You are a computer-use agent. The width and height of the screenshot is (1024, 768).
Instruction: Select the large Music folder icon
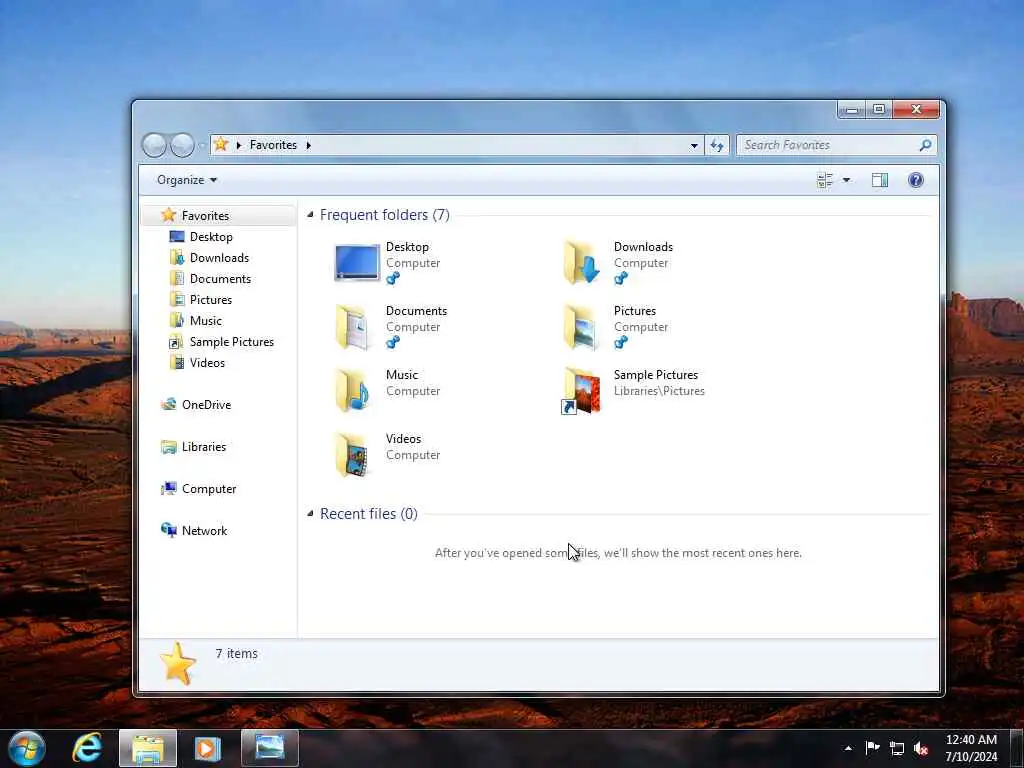[353, 391]
